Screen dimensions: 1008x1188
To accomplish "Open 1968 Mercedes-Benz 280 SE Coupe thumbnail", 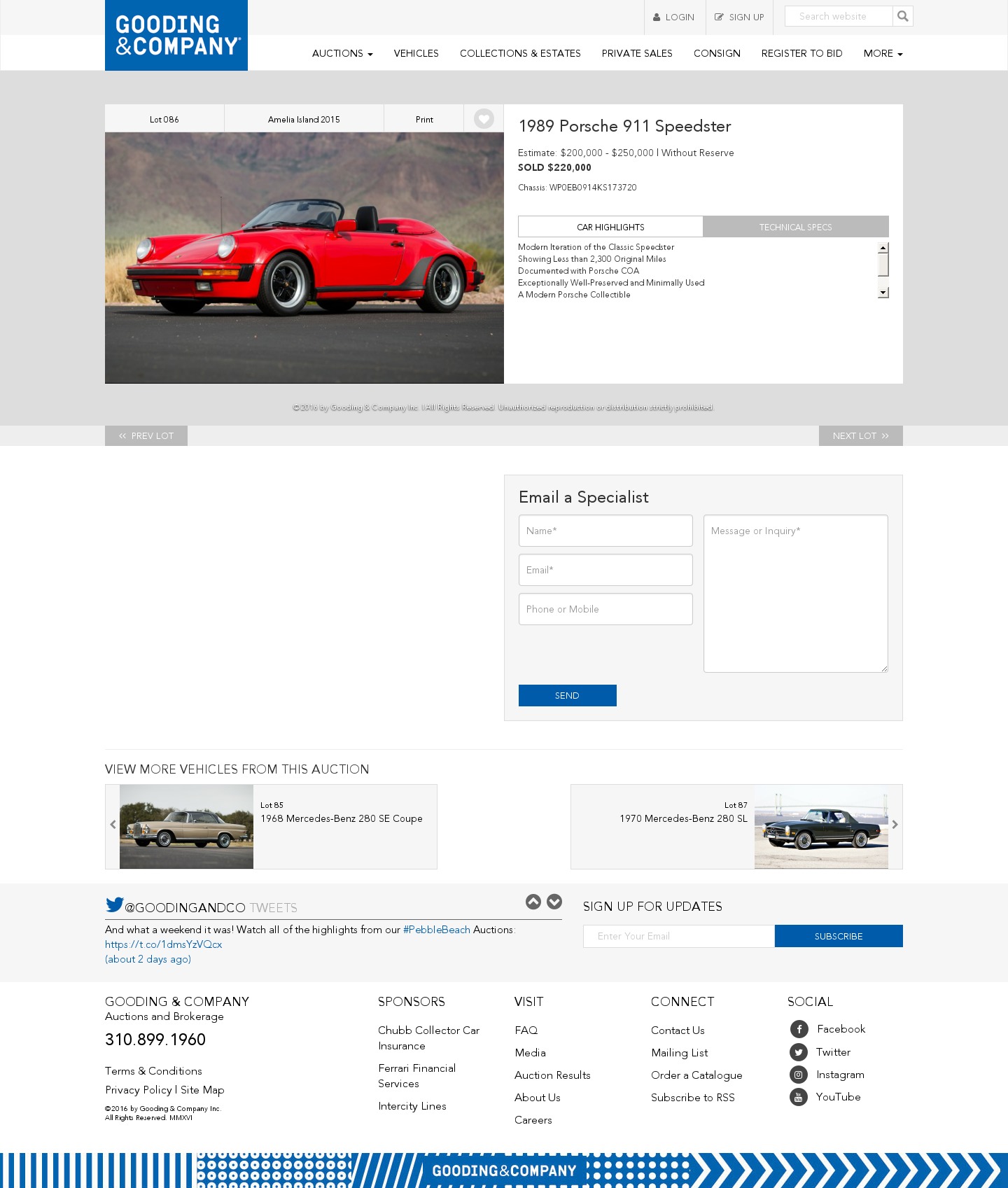I will [186, 827].
